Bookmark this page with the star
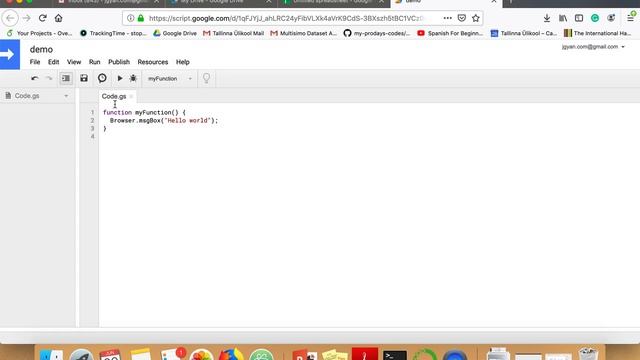Image resolution: width=640 pixels, height=360 pixels. click(476, 18)
